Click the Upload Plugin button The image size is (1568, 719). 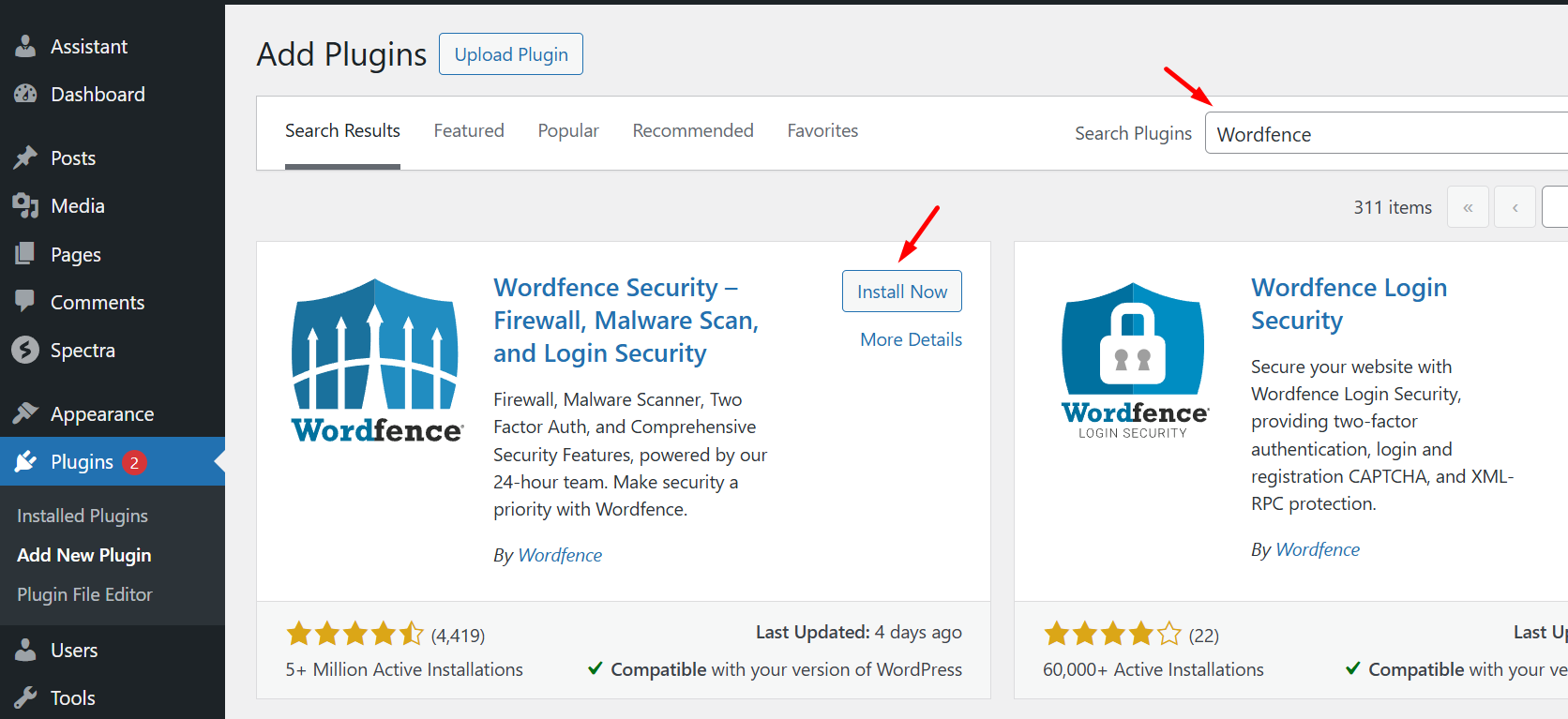[x=511, y=54]
